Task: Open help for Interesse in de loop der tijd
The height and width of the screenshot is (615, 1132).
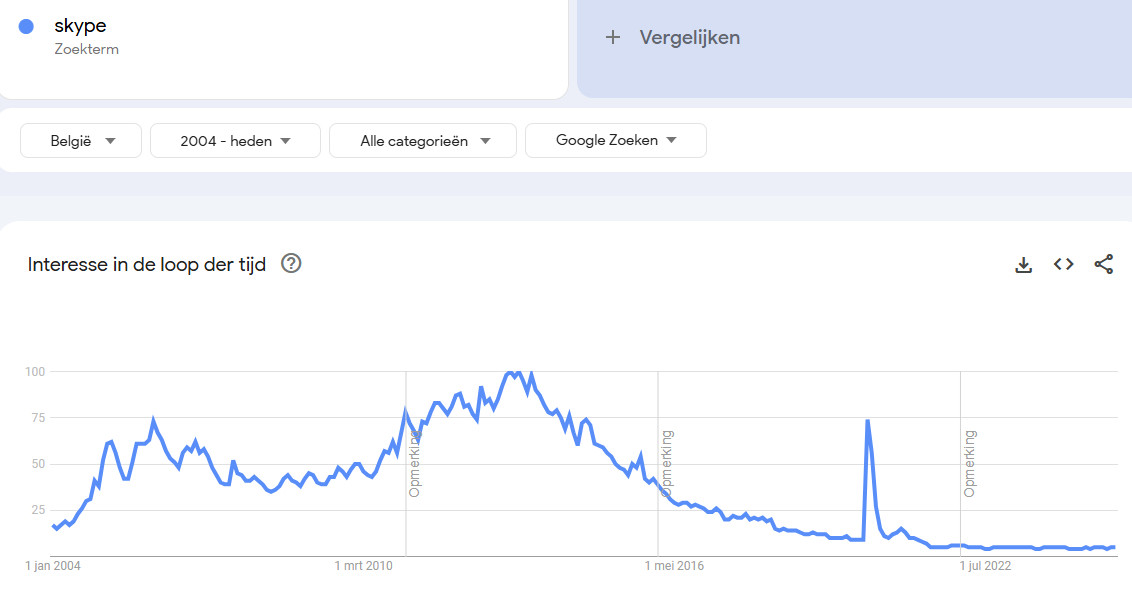Action: [291, 263]
